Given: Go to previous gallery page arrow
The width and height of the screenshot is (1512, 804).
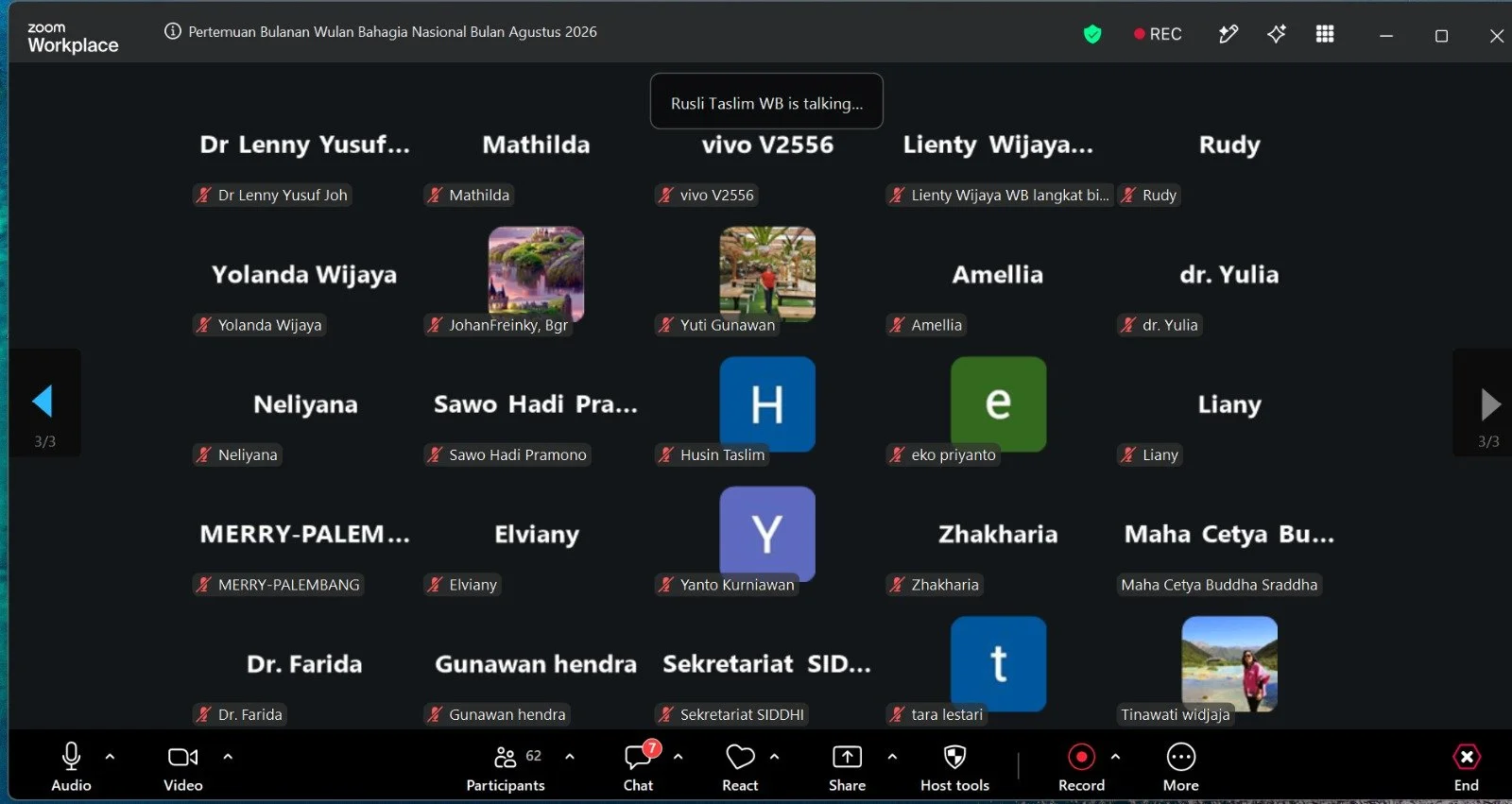Looking at the screenshot, I should tap(43, 402).
